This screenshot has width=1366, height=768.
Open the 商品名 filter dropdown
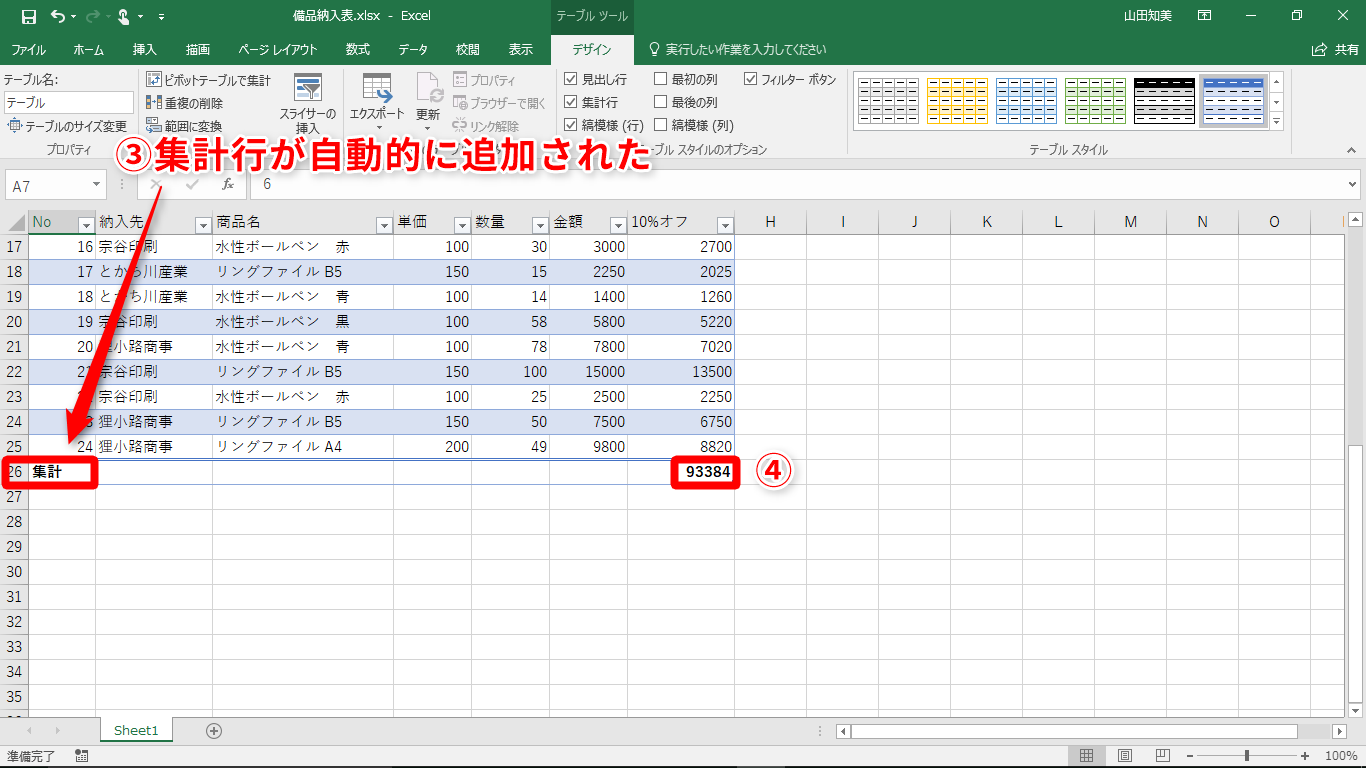384,224
